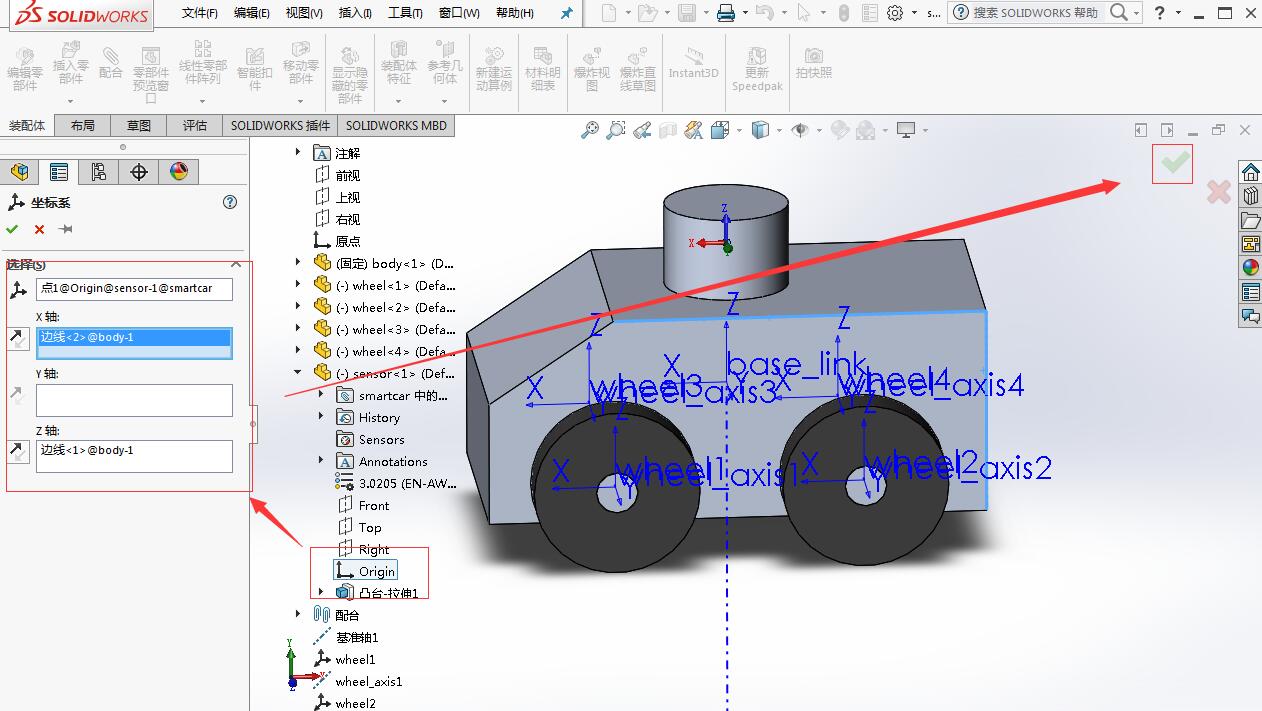Open the 插入(I) menu
The width and height of the screenshot is (1262, 711).
355,13
